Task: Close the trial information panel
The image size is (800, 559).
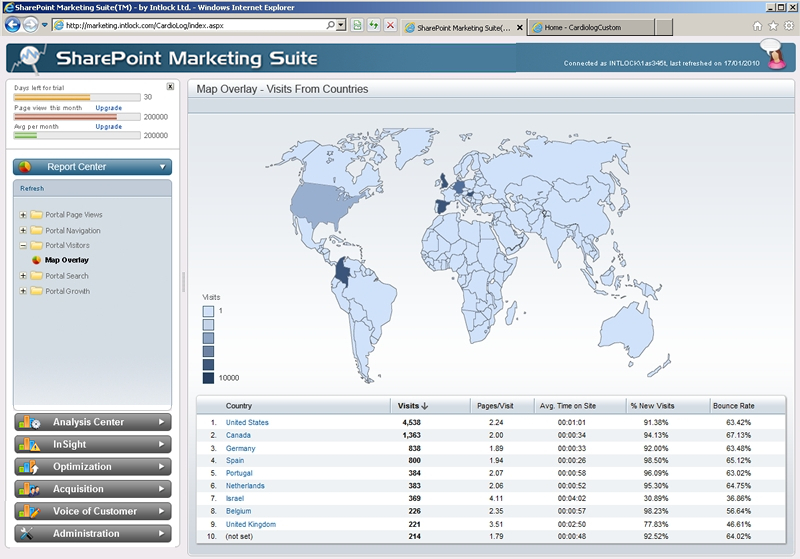Action: (x=170, y=86)
